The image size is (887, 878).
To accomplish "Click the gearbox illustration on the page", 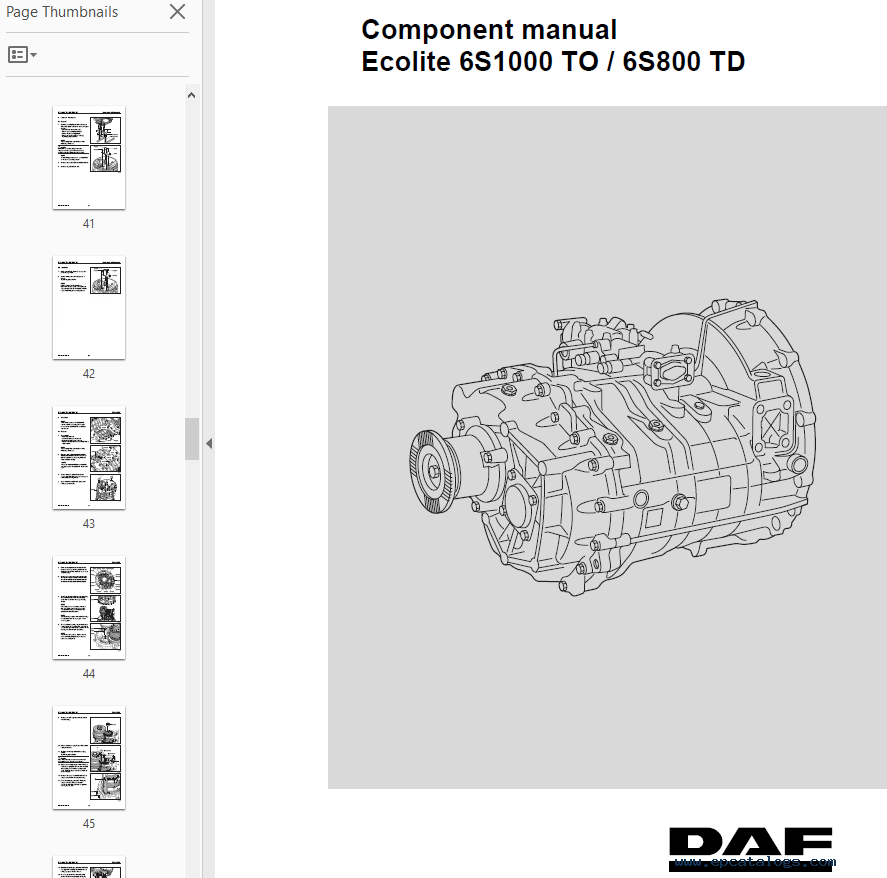I will pyautogui.click(x=613, y=447).
